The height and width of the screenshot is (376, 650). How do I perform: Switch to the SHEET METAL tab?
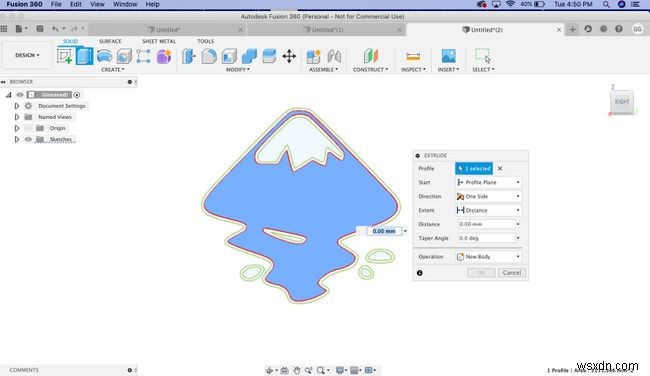[159, 41]
